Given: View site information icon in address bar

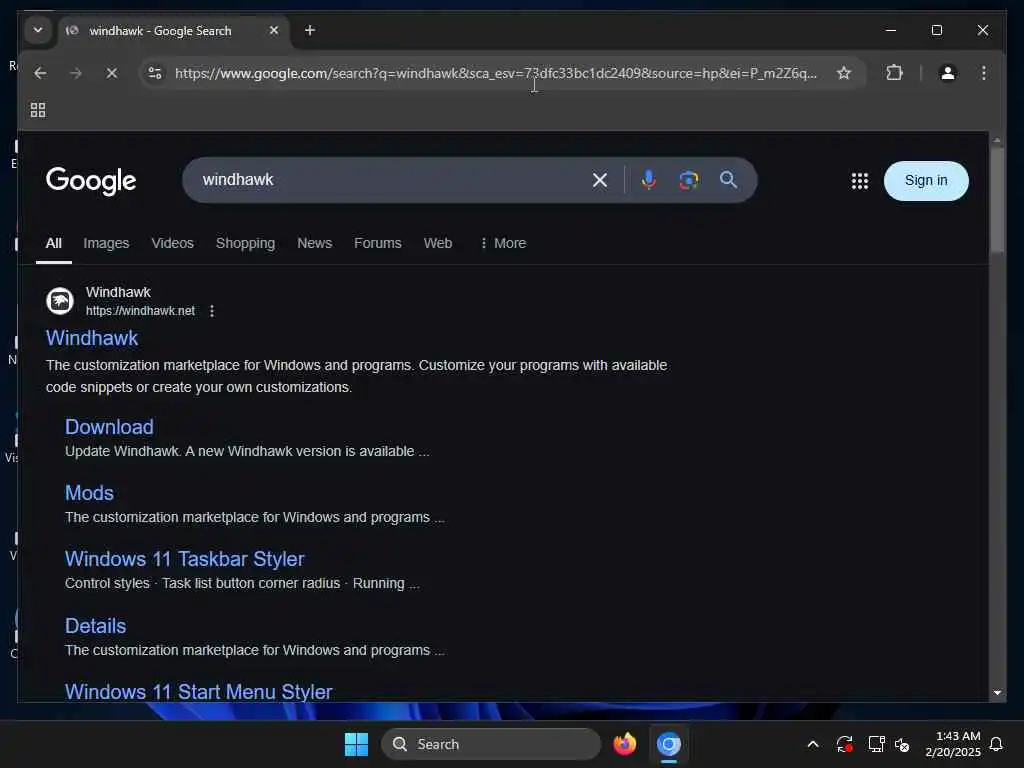Looking at the screenshot, I should [x=155, y=73].
